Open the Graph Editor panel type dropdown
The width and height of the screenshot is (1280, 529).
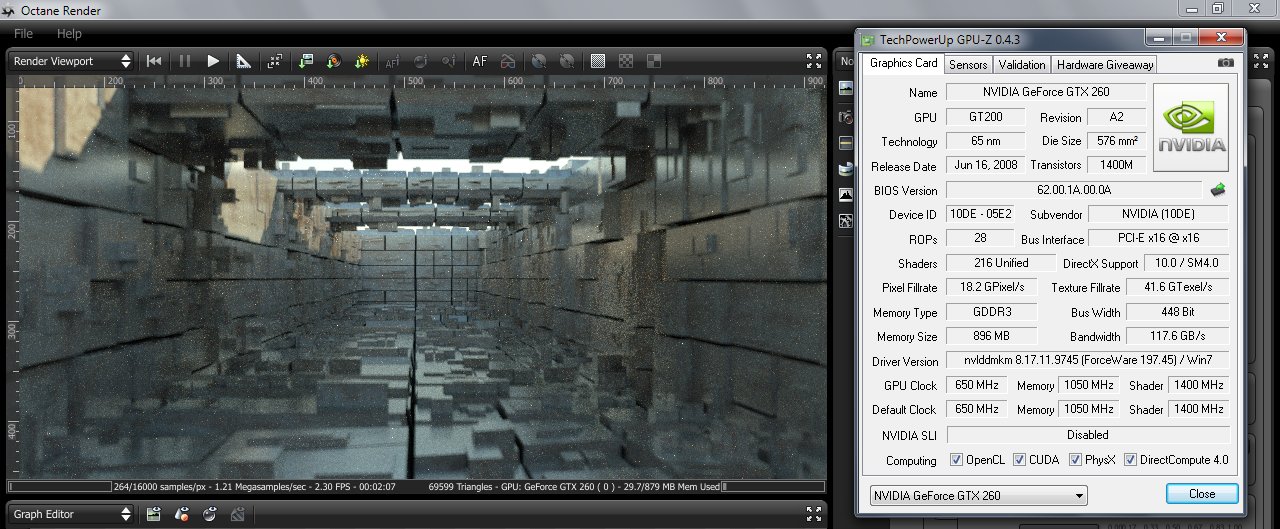(x=70, y=515)
